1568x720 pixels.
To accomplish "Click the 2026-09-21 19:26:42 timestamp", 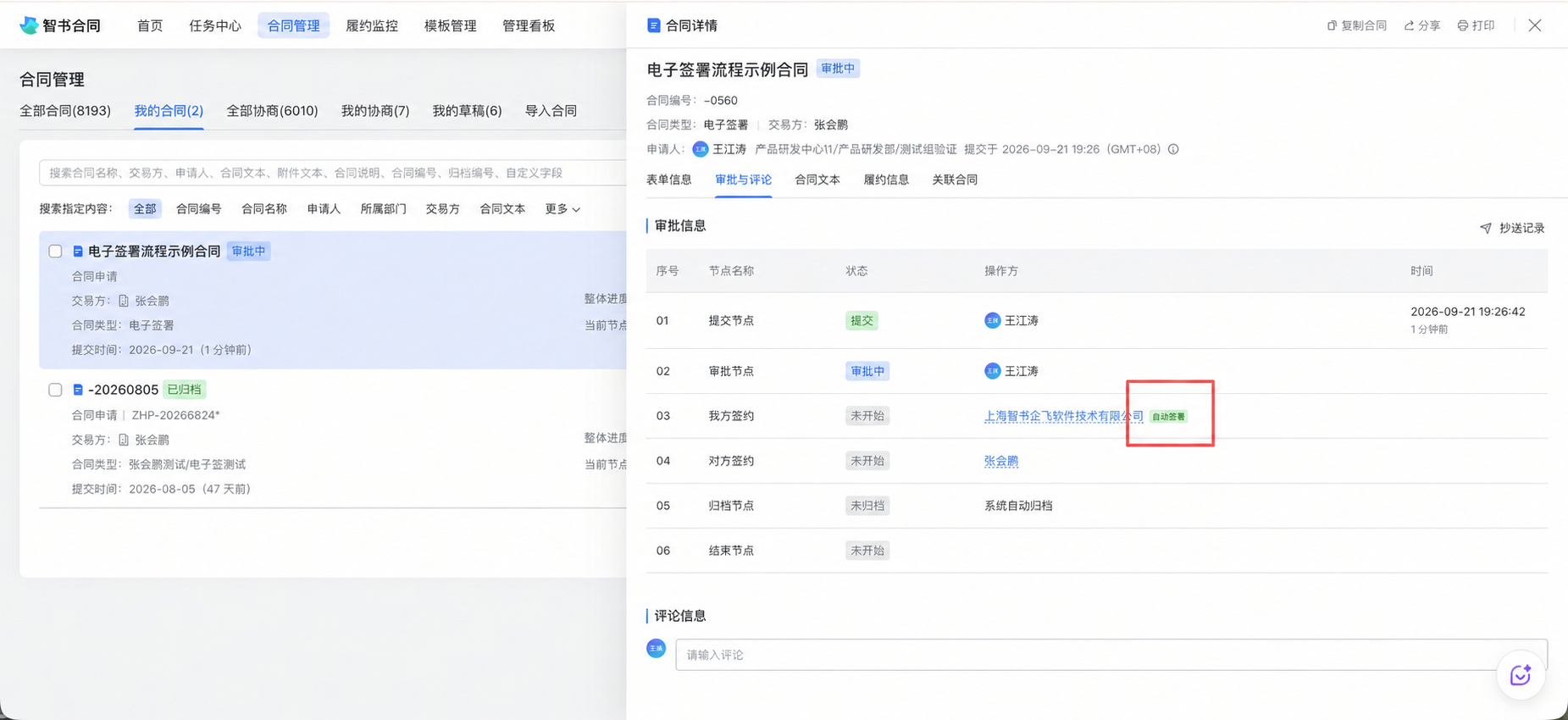I will [x=1467, y=312].
